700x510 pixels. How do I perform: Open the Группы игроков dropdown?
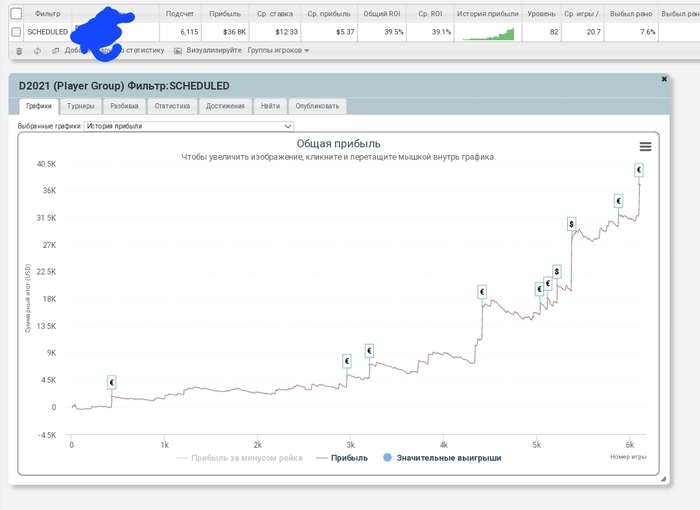point(278,50)
